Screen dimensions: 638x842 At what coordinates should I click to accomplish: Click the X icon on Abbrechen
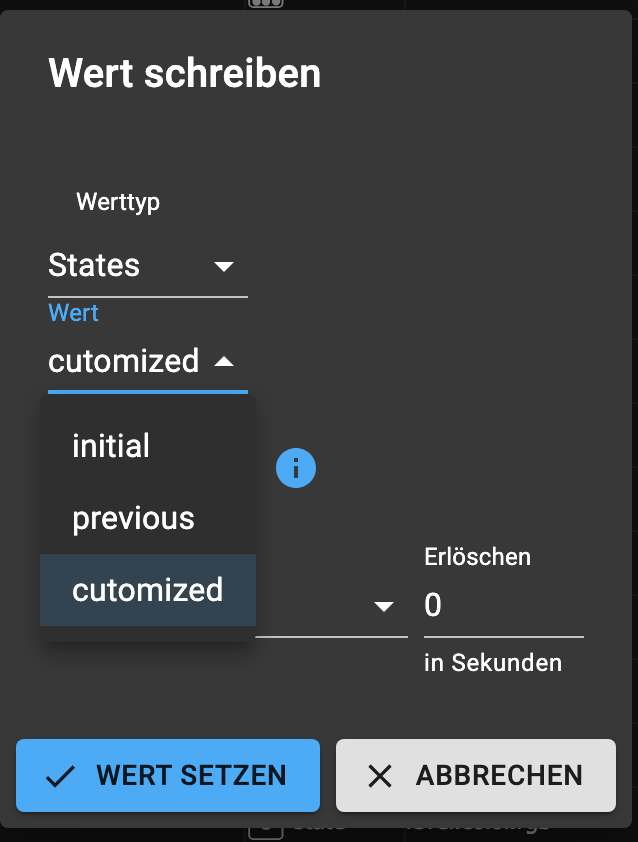pyautogui.click(x=380, y=776)
